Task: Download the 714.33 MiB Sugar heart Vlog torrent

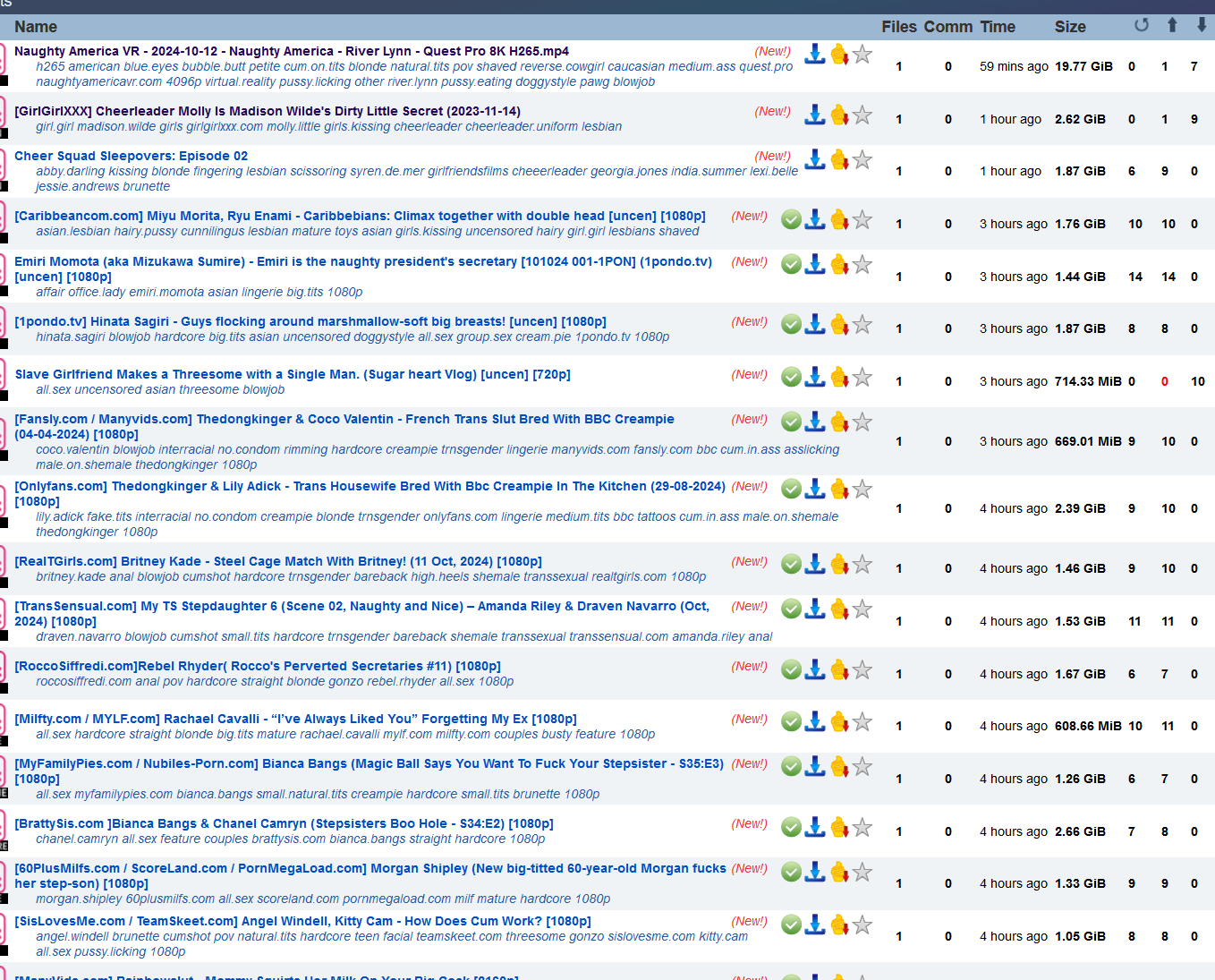Action: coord(814,377)
